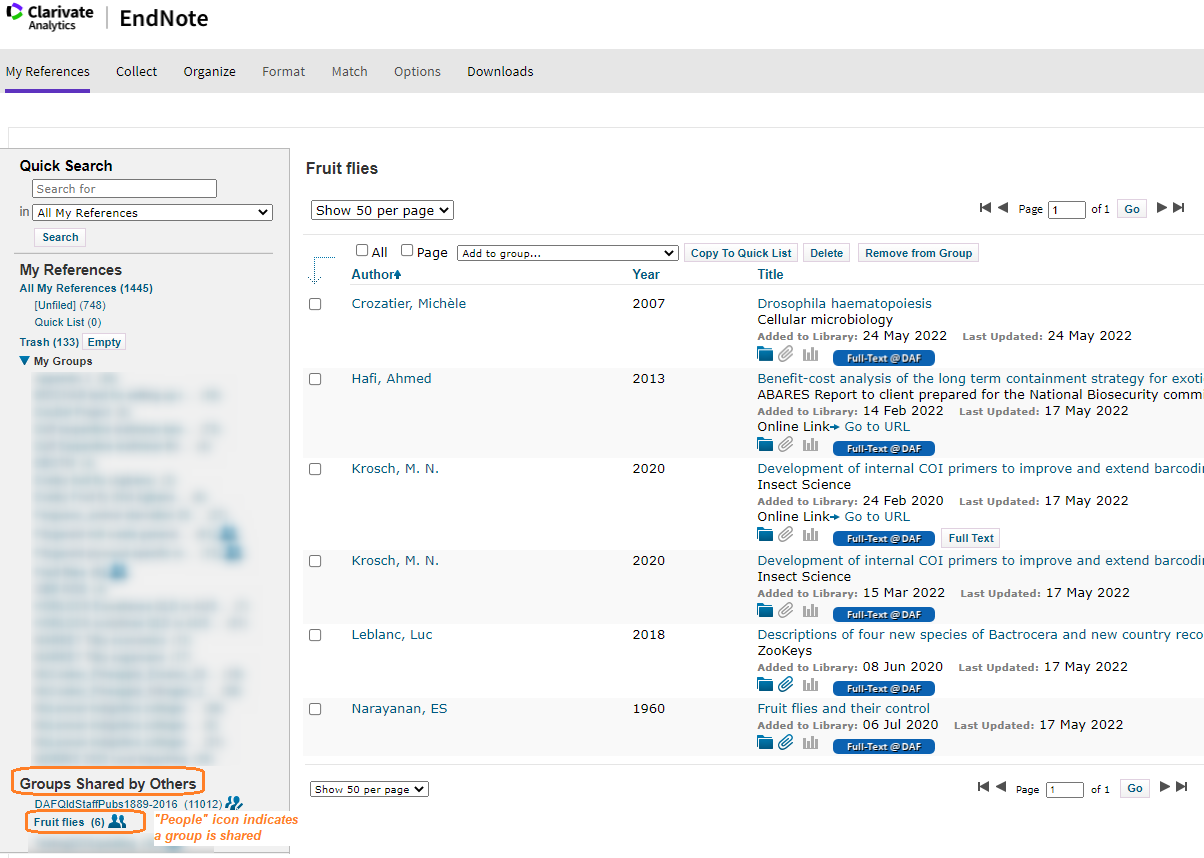Image resolution: width=1204 pixels, height=858 pixels.
Task: Click the 'Remove from Group' button
Action: [918, 253]
